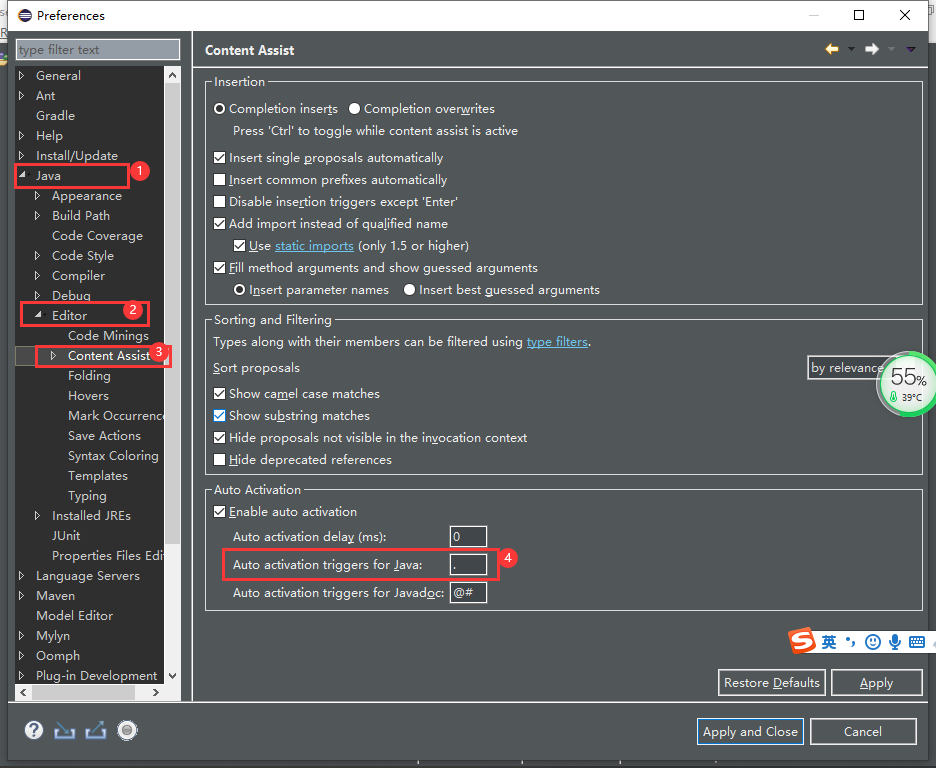Click the Auto activation delay field
Screen dimensions: 936x768
point(468,536)
